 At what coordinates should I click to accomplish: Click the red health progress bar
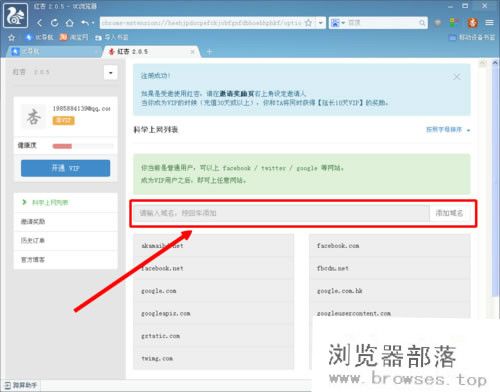(x=62, y=146)
